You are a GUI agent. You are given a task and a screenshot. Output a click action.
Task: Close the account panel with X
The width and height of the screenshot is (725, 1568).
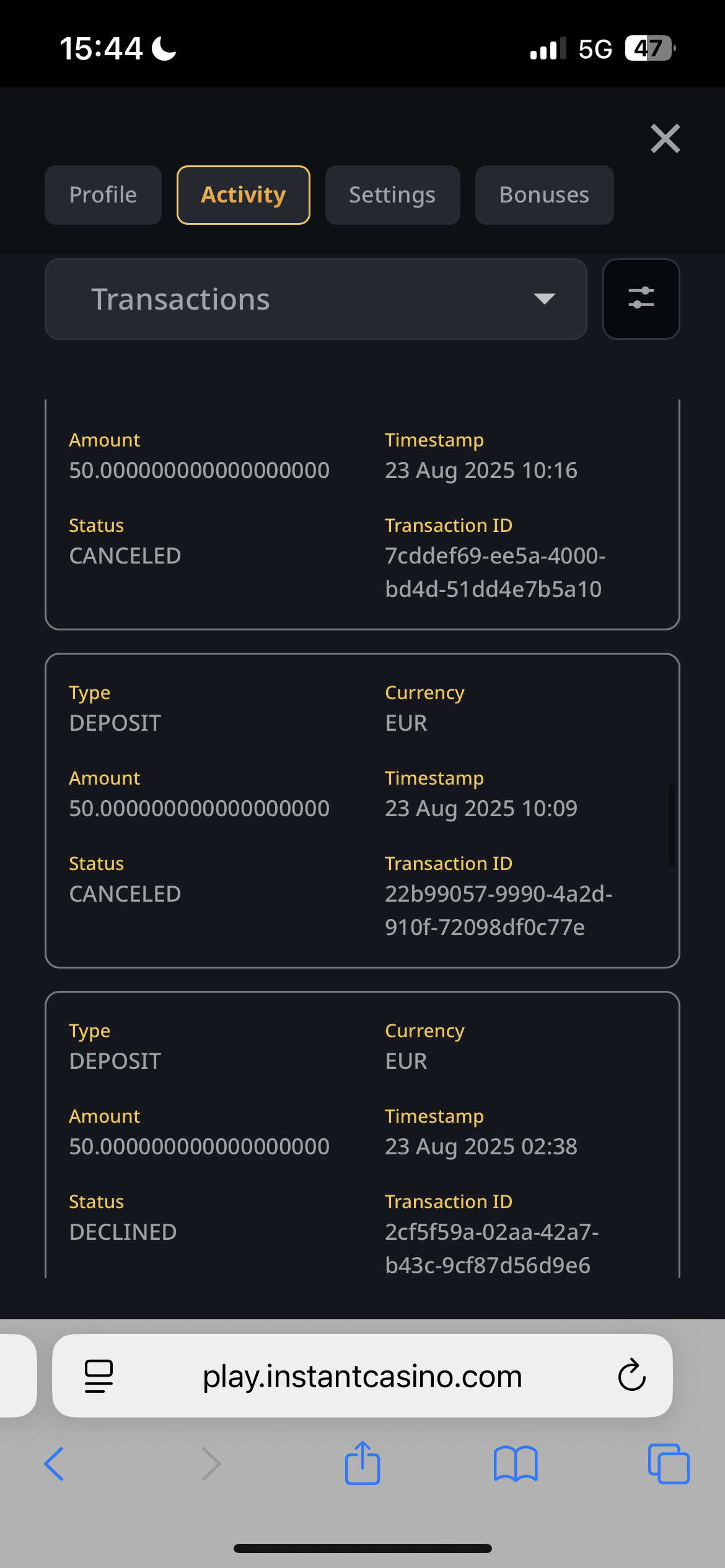pyautogui.click(x=665, y=138)
